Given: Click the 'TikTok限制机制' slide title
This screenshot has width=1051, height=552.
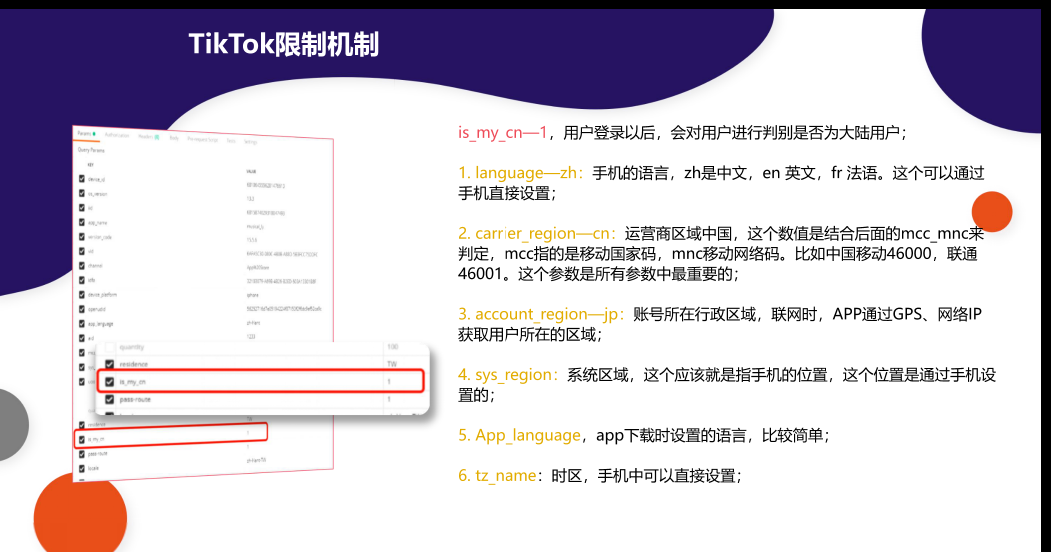Looking at the screenshot, I should pos(284,44).
